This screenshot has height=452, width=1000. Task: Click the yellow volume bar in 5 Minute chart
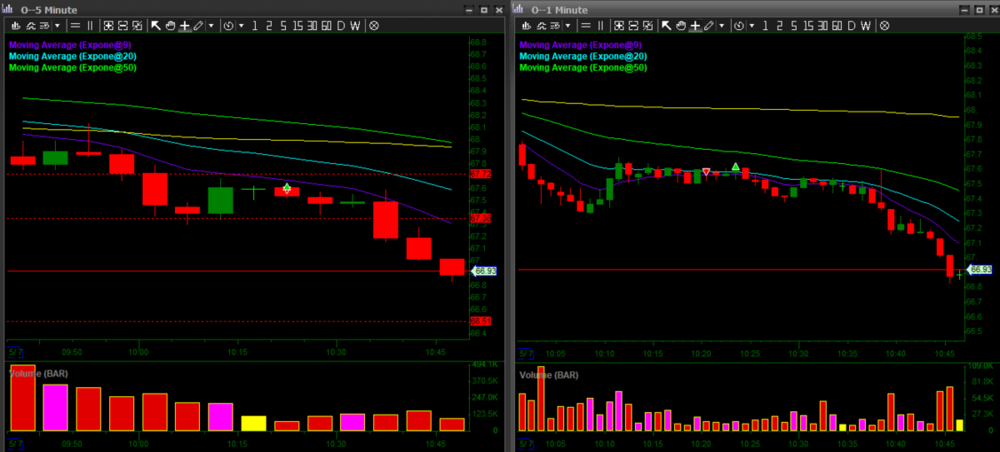(x=254, y=423)
